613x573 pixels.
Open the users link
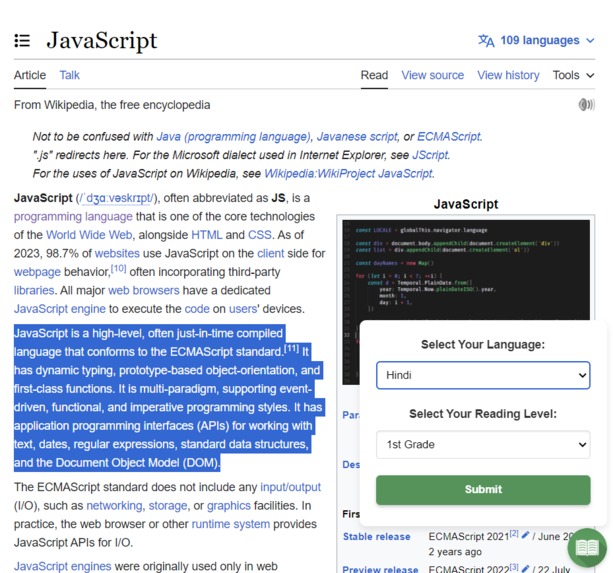(x=243, y=309)
